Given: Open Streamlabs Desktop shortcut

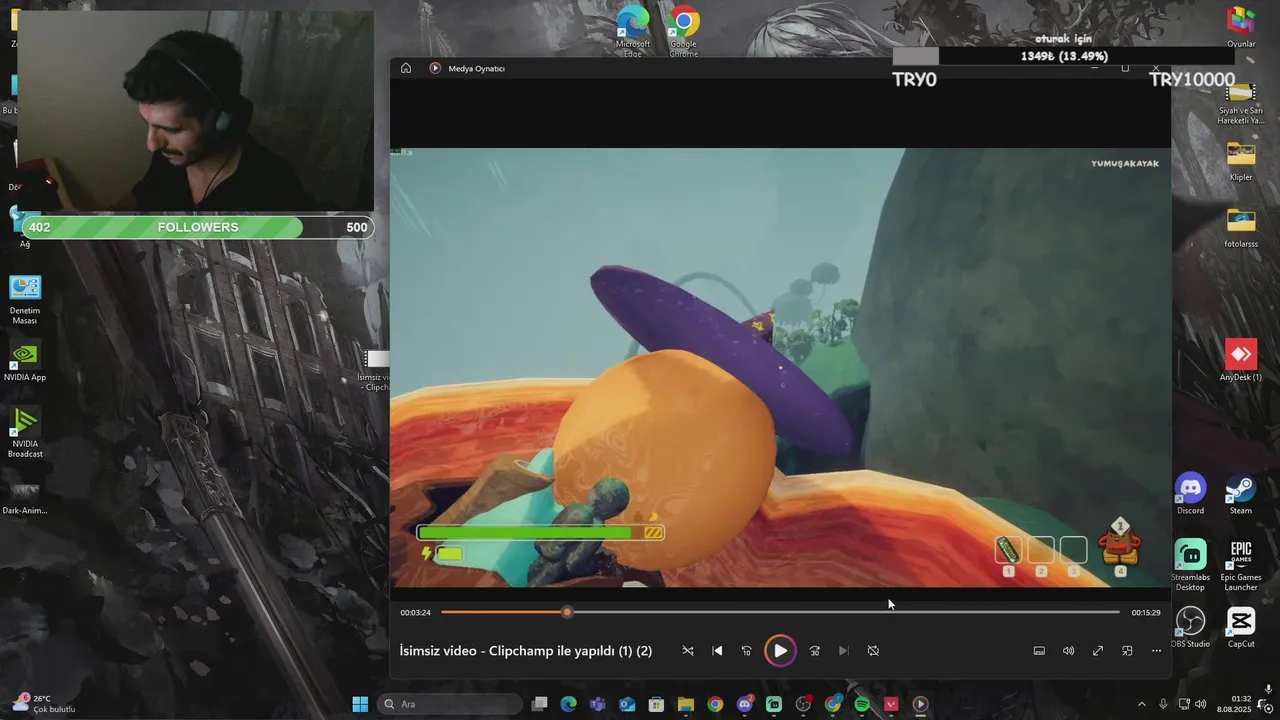Looking at the screenshot, I should tap(1190, 565).
